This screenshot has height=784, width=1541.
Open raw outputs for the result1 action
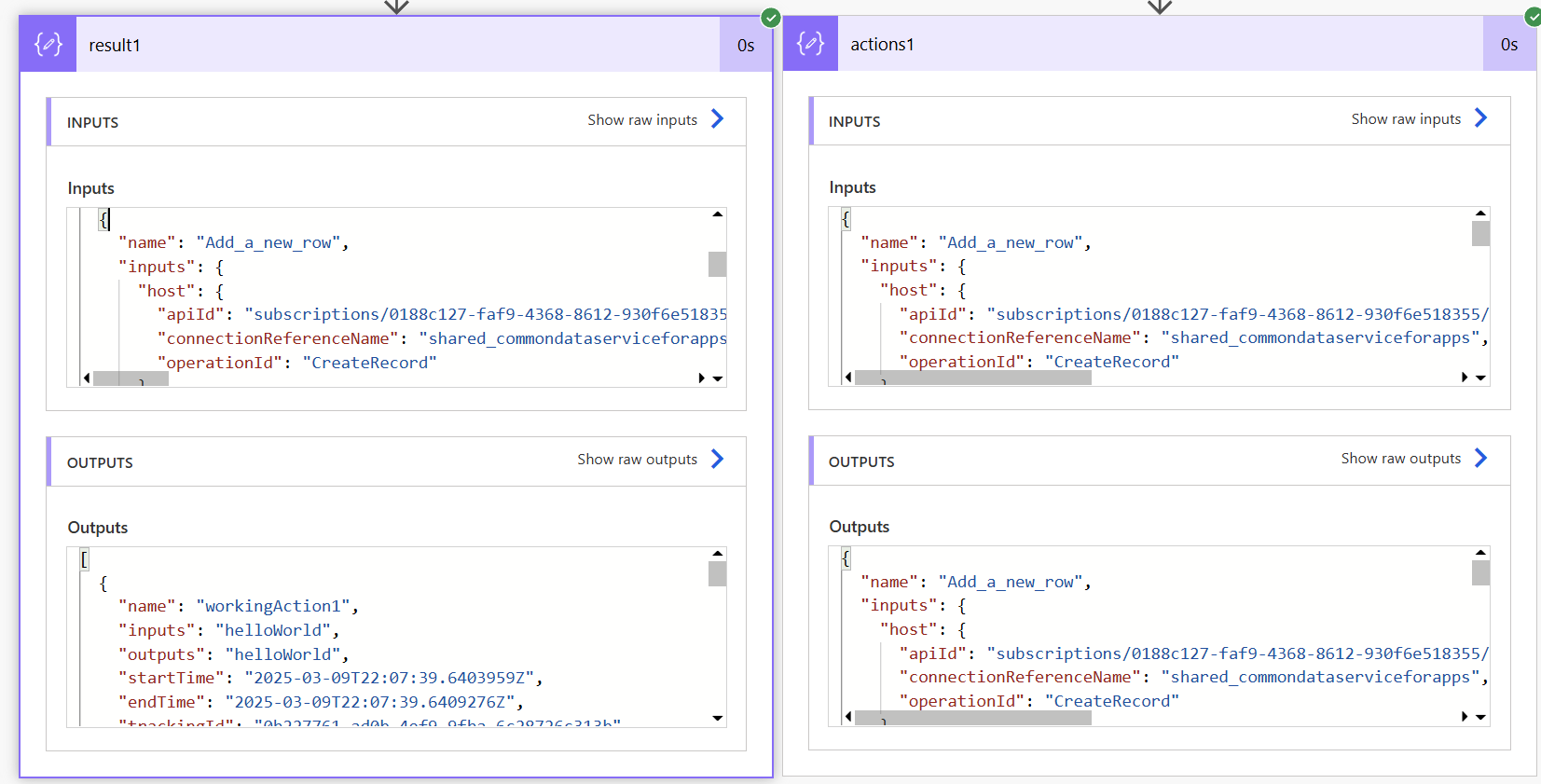click(x=651, y=459)
